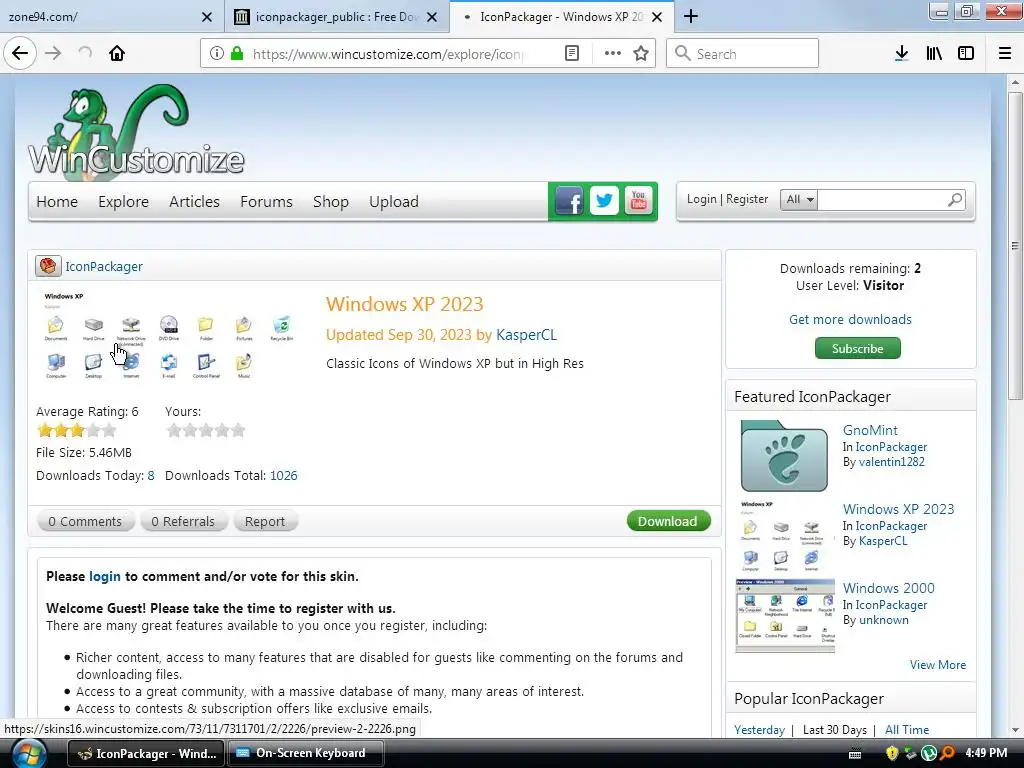Image resolution: width=1024 pixels, height=768 pixels.
Task: Open the browser home page icon
Action: point(117,53)
